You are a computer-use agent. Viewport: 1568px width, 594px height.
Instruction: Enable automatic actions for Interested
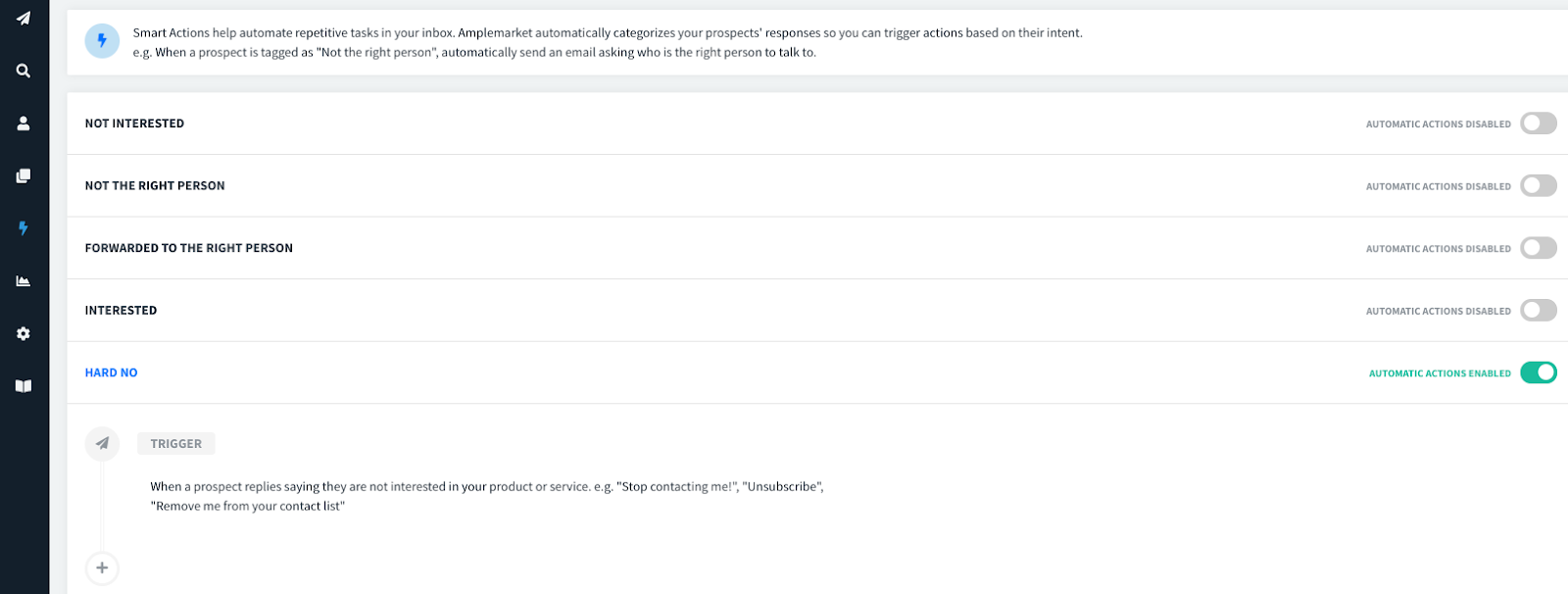tap(1539, 311)
